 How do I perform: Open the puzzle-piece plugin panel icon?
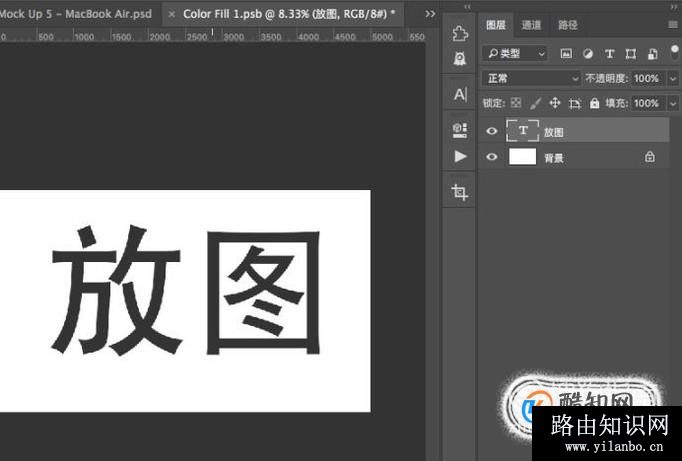tap(460, 34)
